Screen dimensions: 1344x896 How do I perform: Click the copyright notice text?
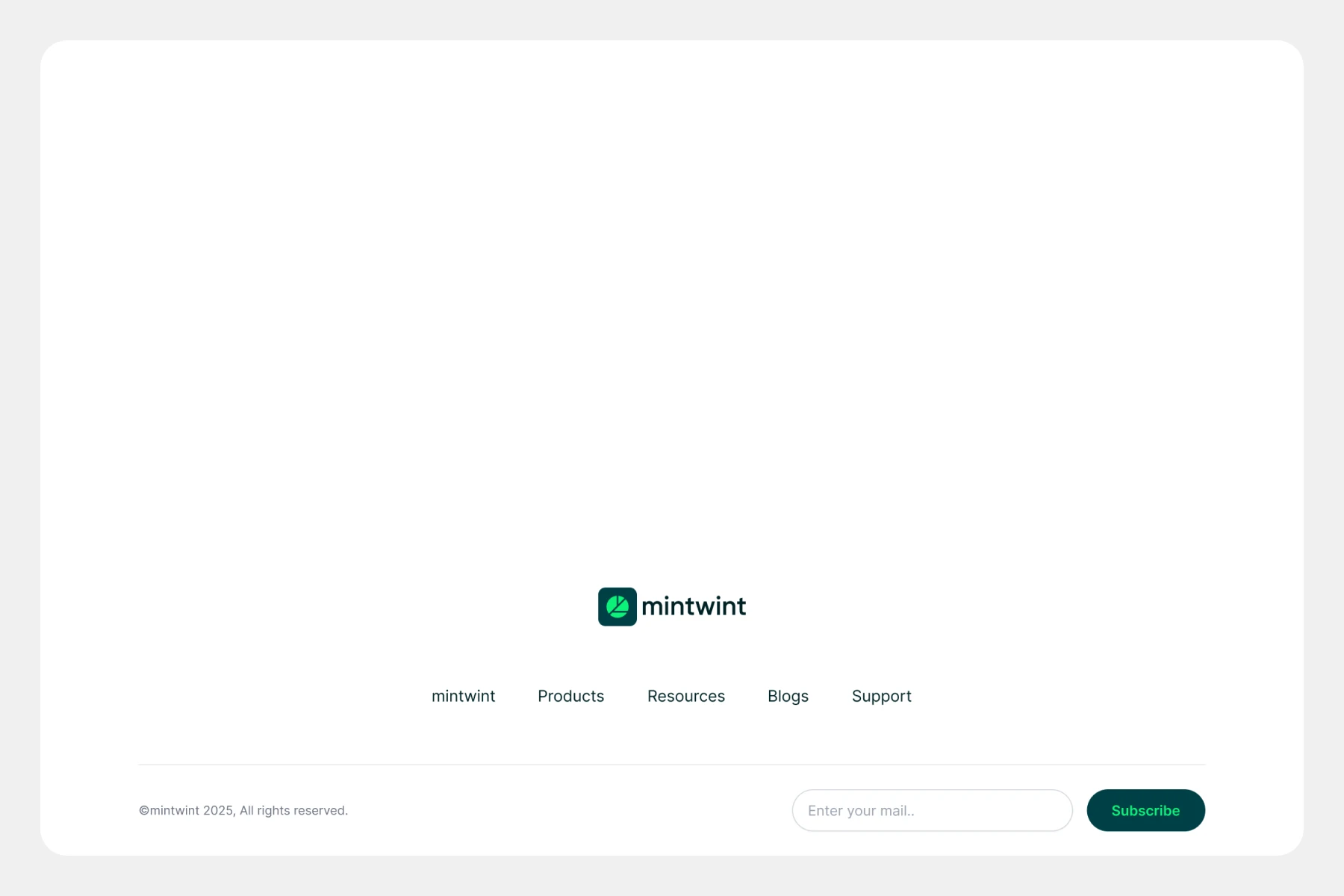(243, 811)
